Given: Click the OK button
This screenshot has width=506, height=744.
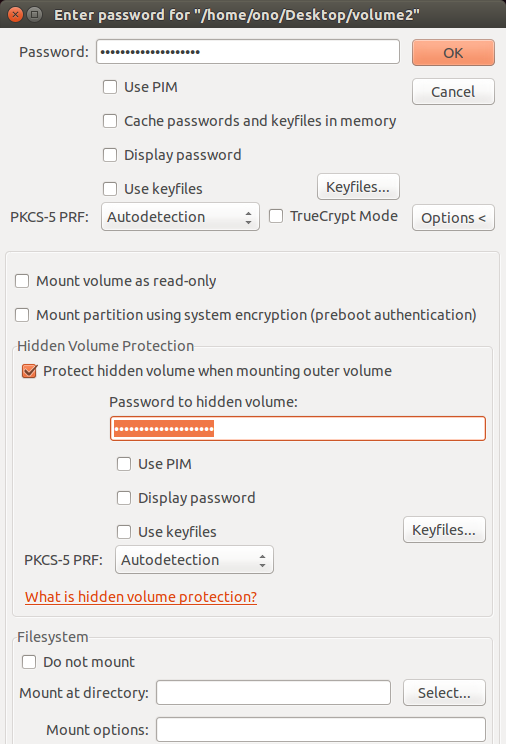Looking at the screenshot, I should (x=453, y=53).
